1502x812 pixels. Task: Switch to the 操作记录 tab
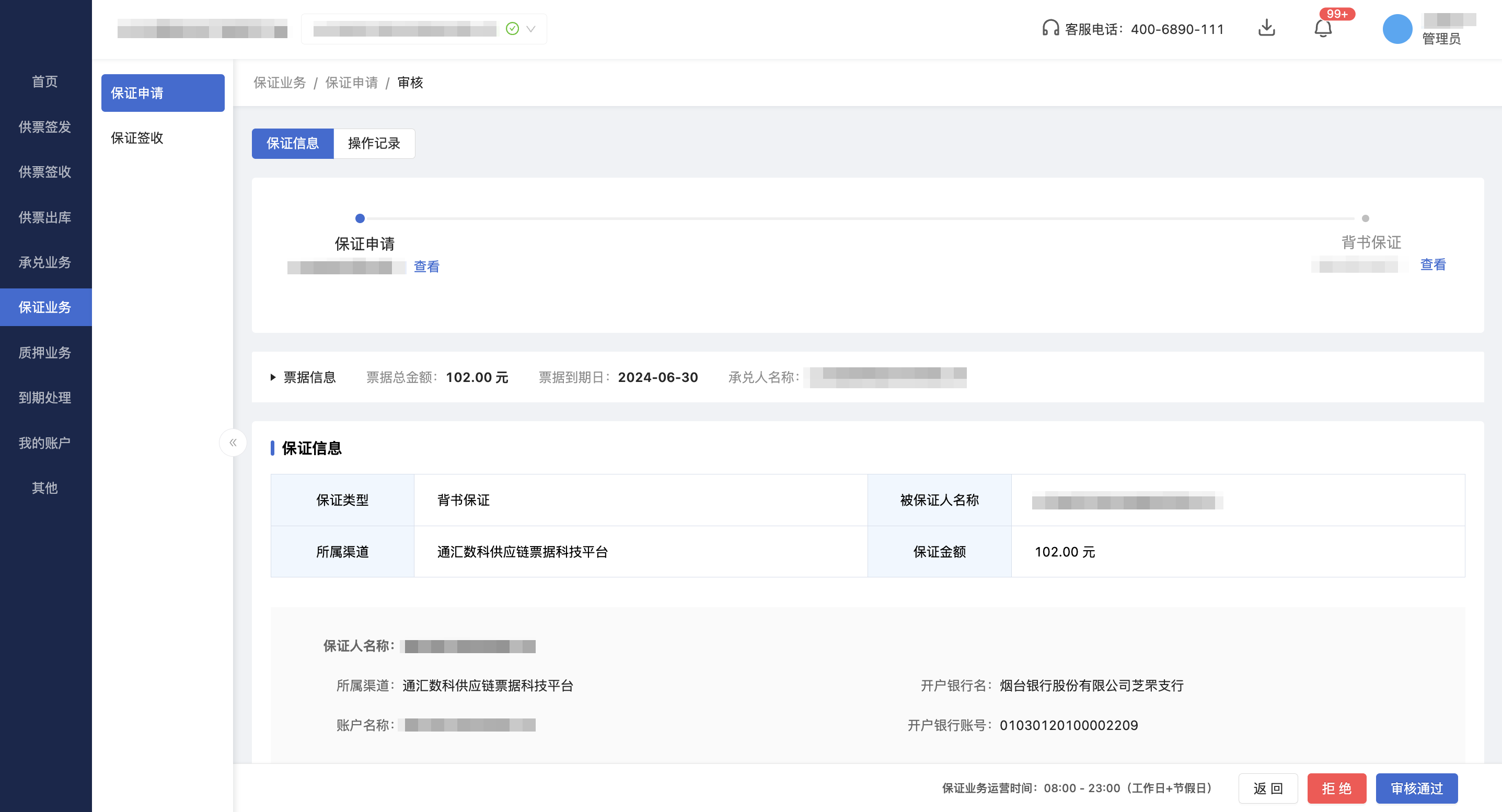(374, 143)
